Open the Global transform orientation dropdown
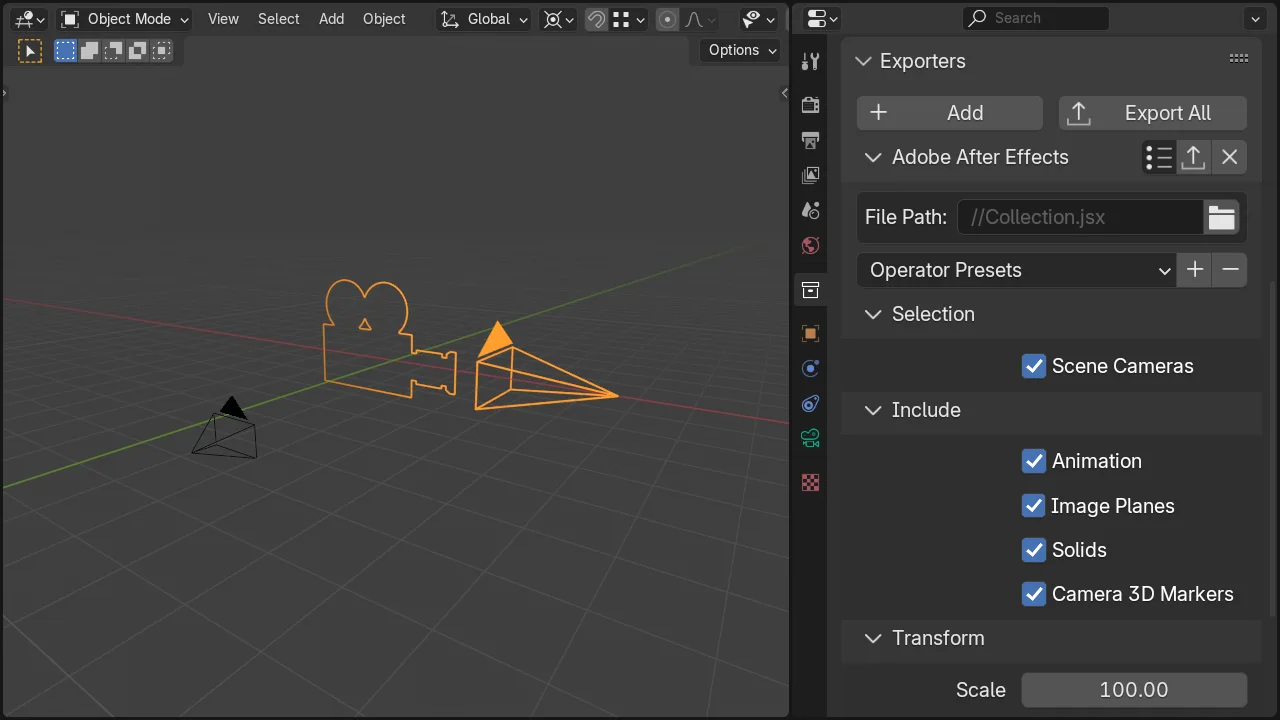Viewport: 1280px width, 720px height. [484, 19]
